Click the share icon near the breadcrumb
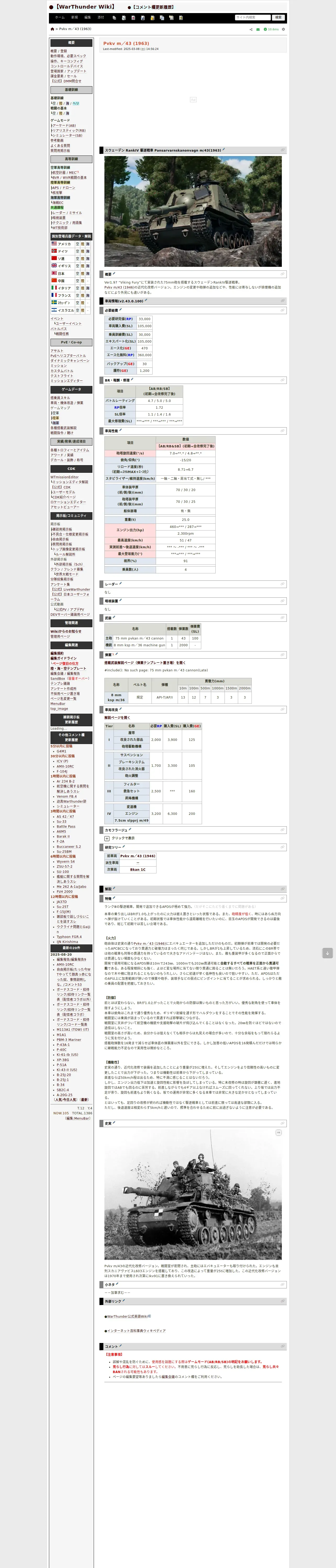The height and width of the screenshot is (1568, 336). [x=251, y=29]
